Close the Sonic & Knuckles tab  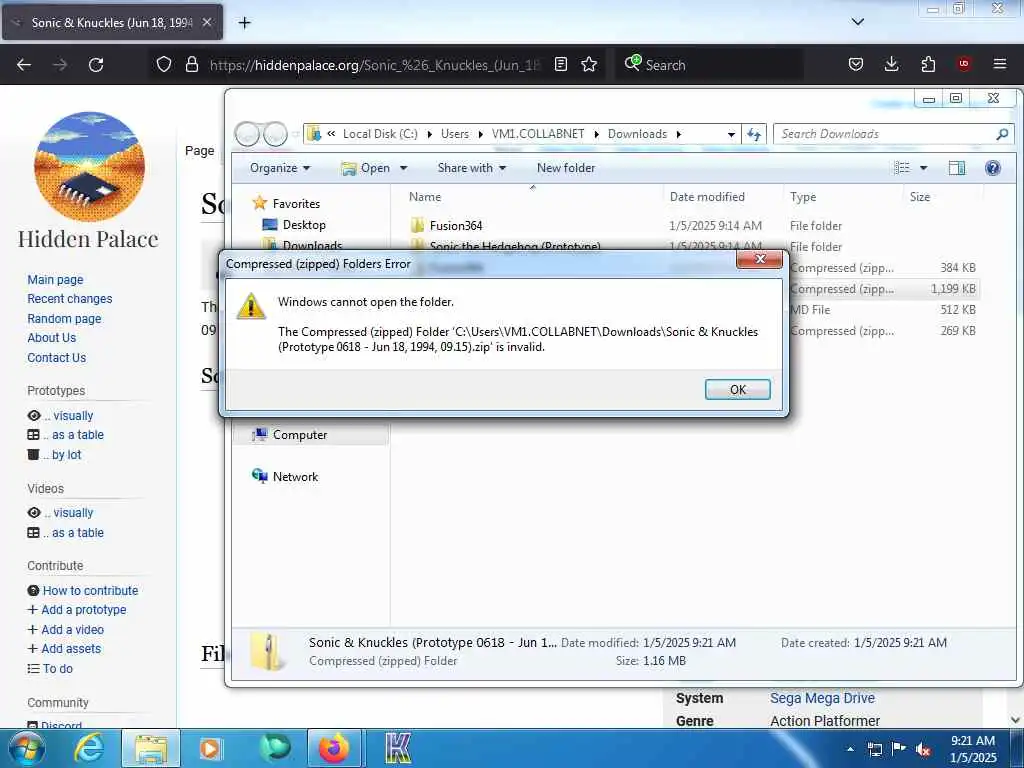[x=206, y=22]
